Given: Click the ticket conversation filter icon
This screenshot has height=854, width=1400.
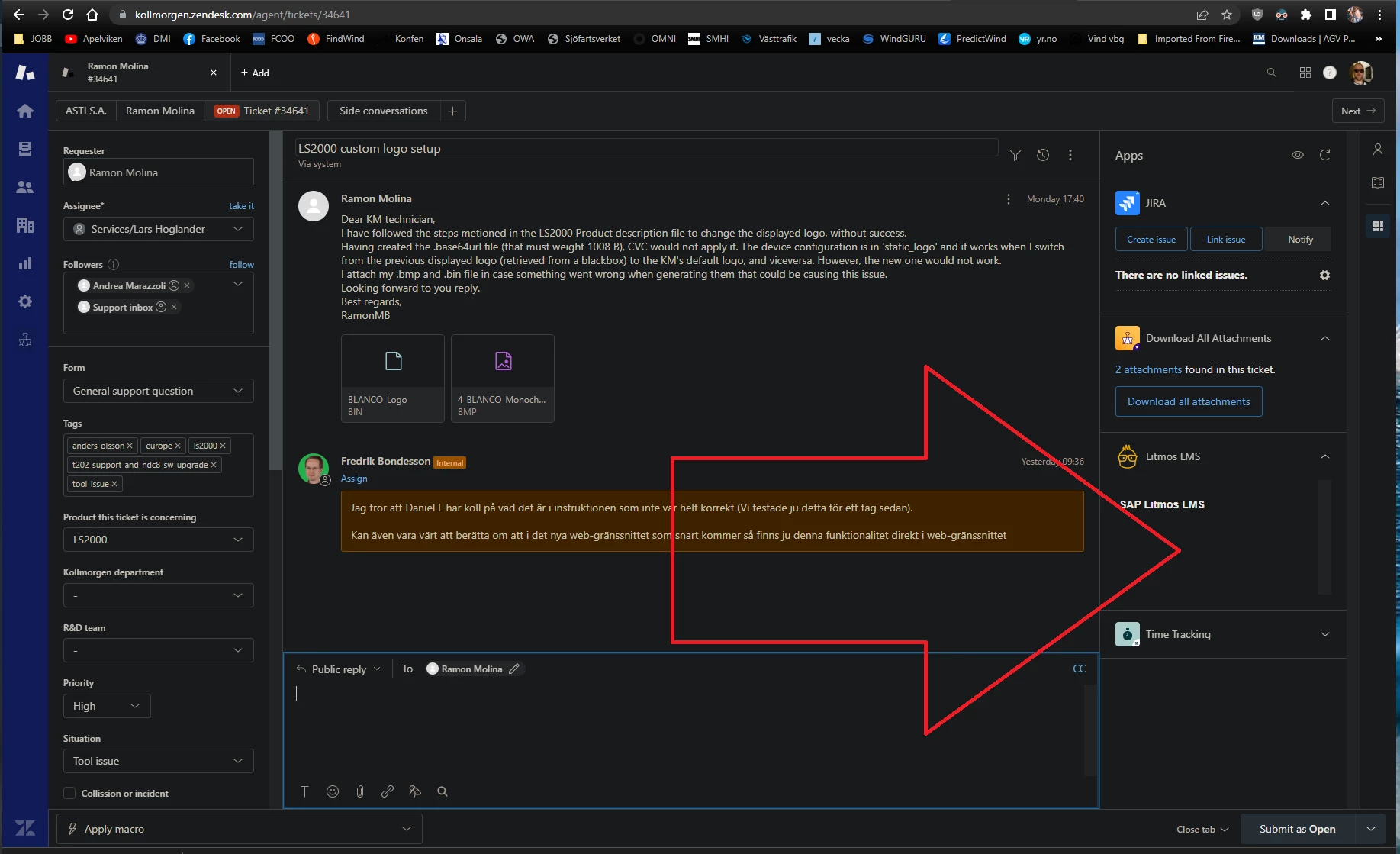Looking at the screenshot, I should 1015,155.
